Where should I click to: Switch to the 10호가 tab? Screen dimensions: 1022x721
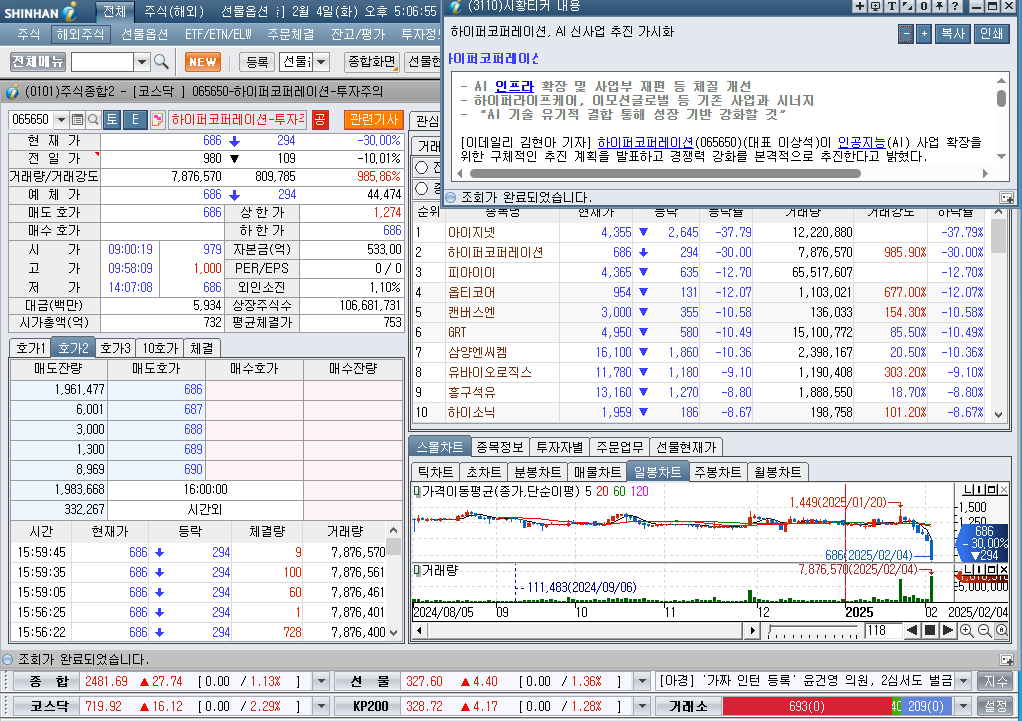[160, 348]
